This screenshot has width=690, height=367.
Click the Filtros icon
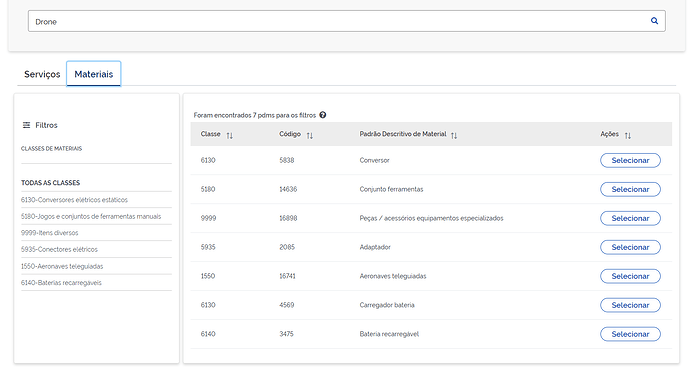[x=26, y=125]
